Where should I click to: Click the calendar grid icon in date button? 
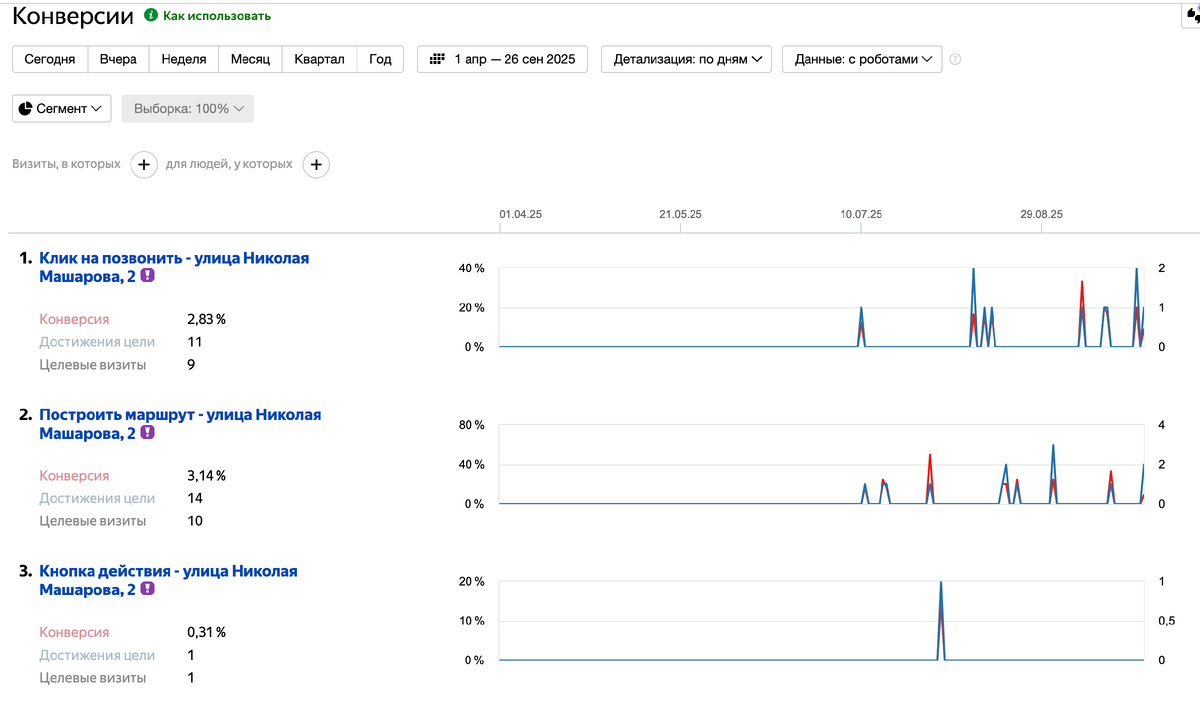click(x=437, y=59)
